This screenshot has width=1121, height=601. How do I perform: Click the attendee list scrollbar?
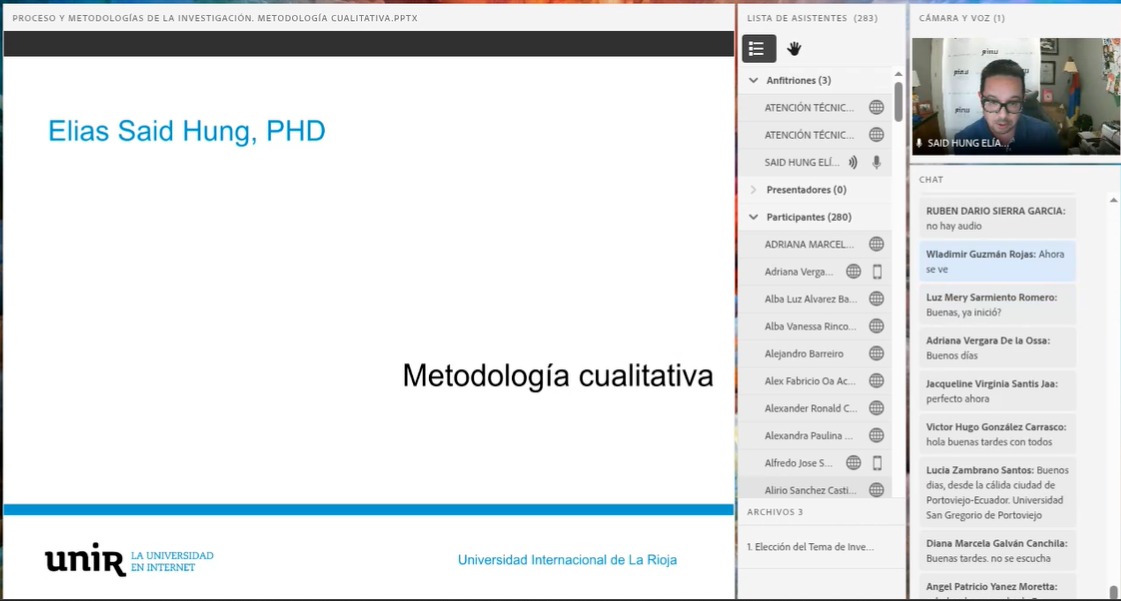point(898,102)
